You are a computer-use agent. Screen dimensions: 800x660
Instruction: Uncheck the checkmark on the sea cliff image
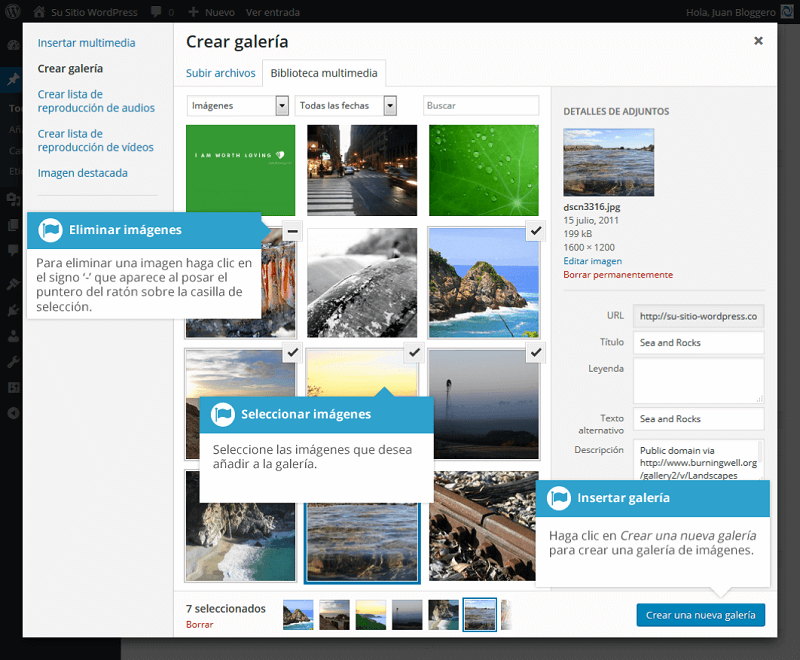tap(536, 231)
